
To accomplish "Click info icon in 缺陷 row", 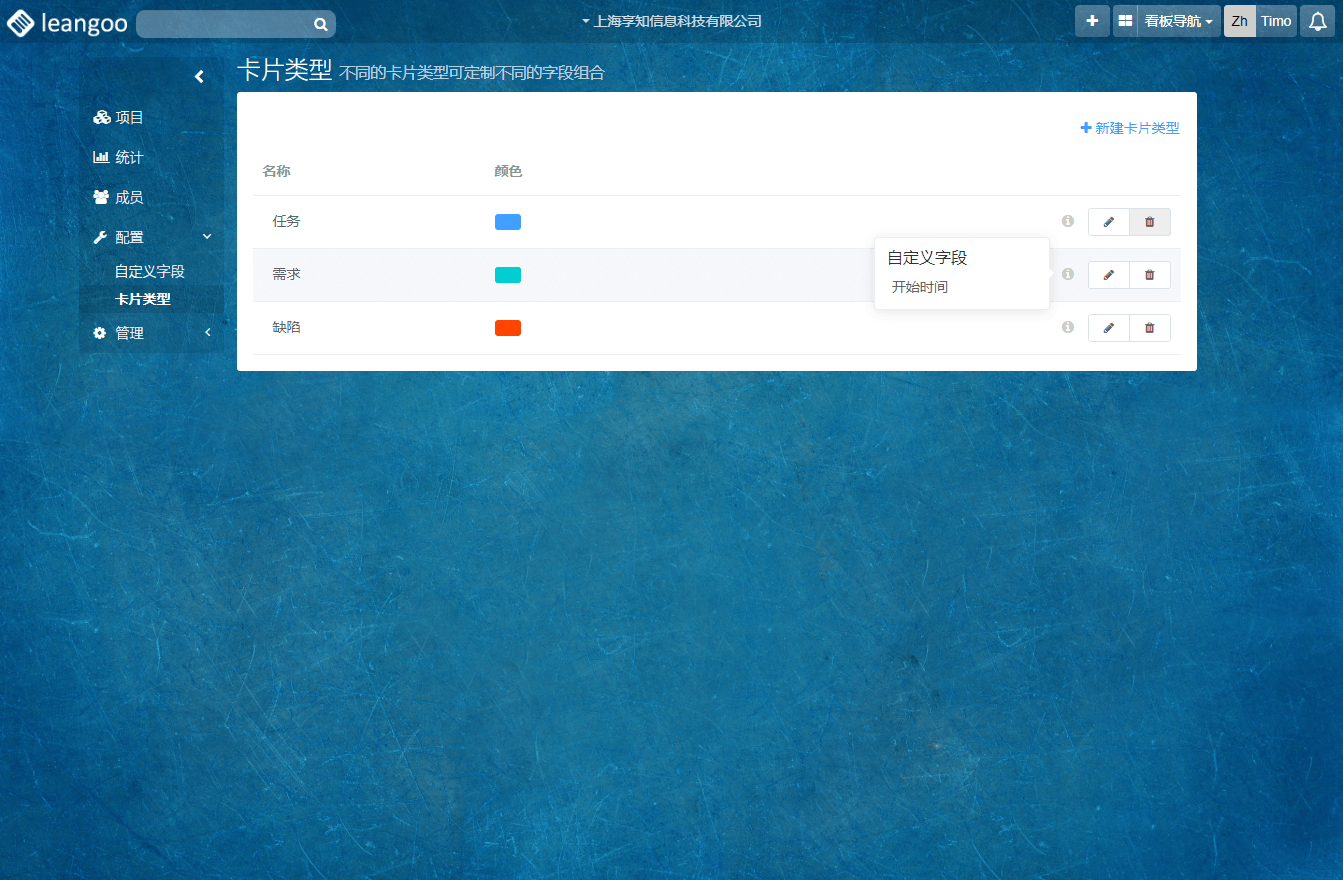I will tap(1067, 327).
